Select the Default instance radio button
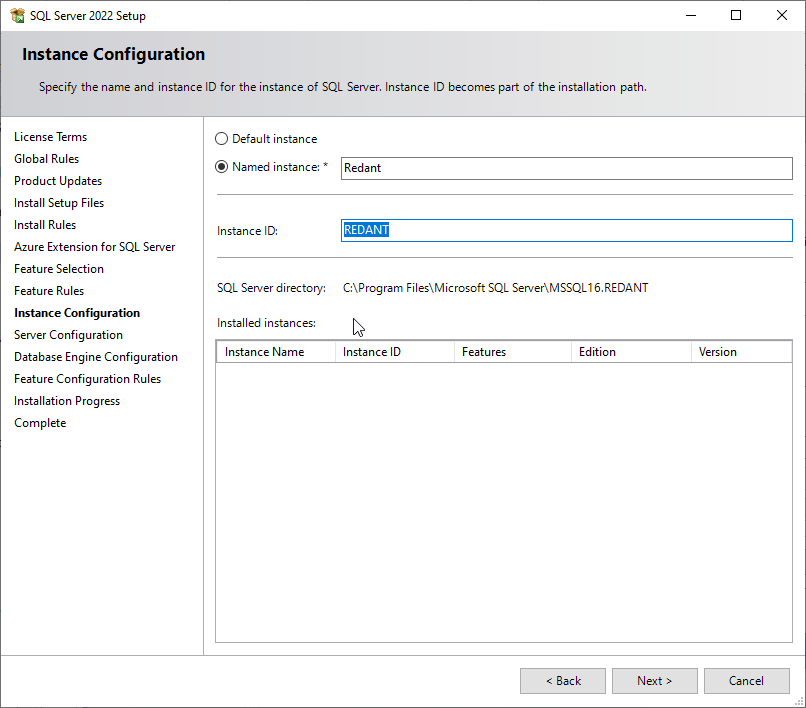 [x=222, y=139]
